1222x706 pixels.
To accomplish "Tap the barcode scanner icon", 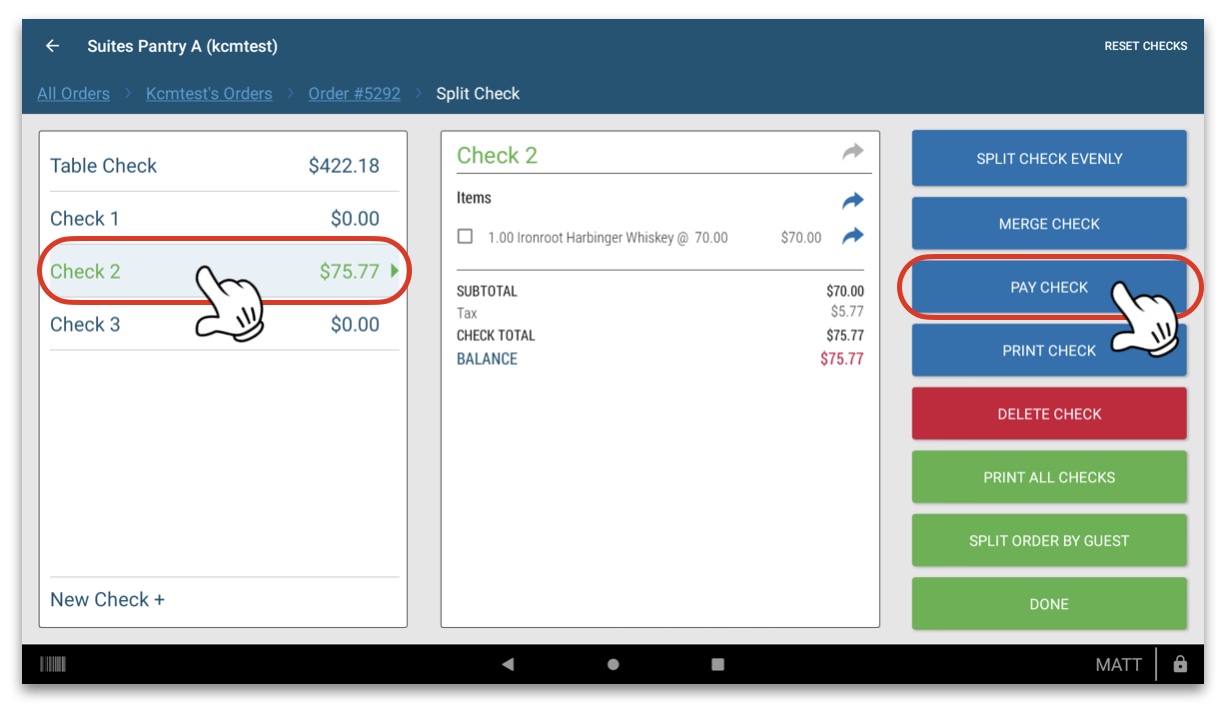I will pos(53,664).
